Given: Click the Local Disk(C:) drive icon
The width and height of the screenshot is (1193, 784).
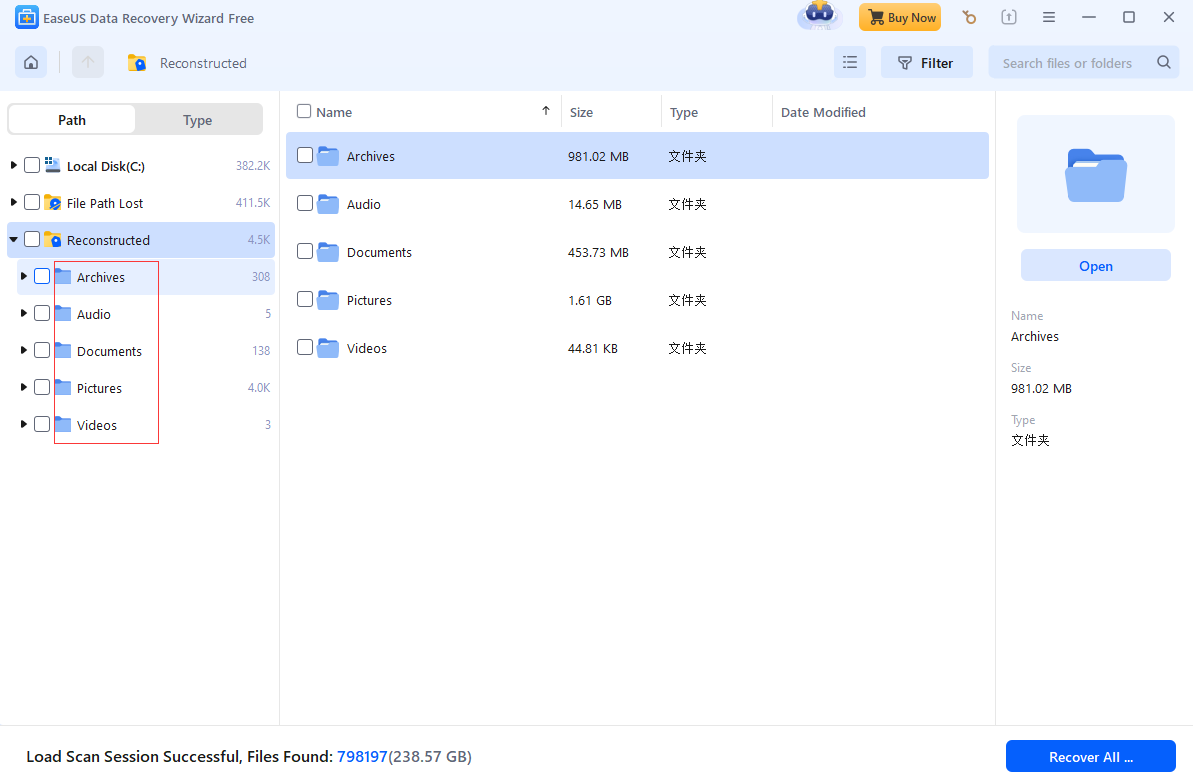Looking at the screenshot, I should (52, 165).
